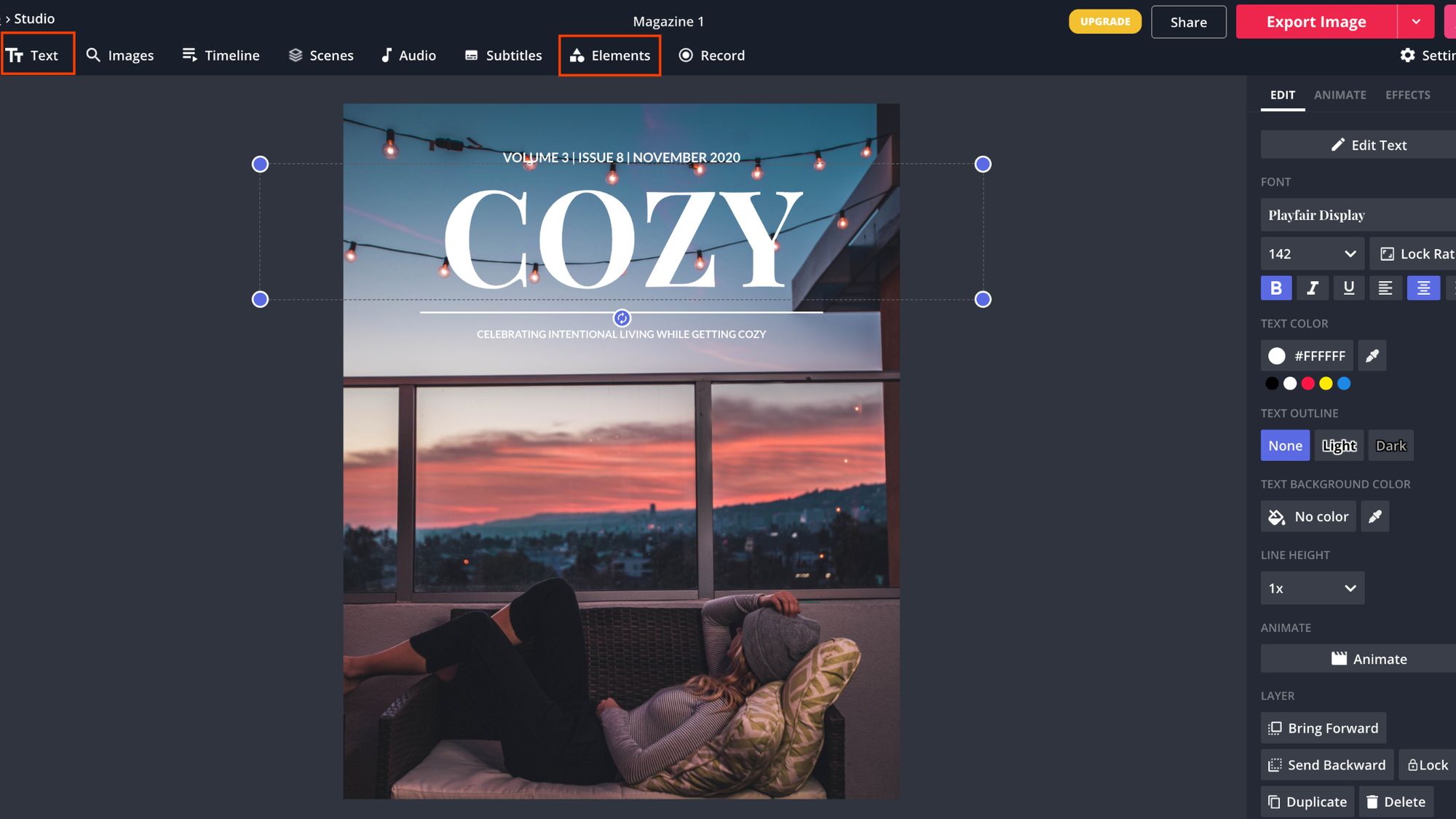
Task: Click the rotate handle below COZY text
Action: point(622,318)
